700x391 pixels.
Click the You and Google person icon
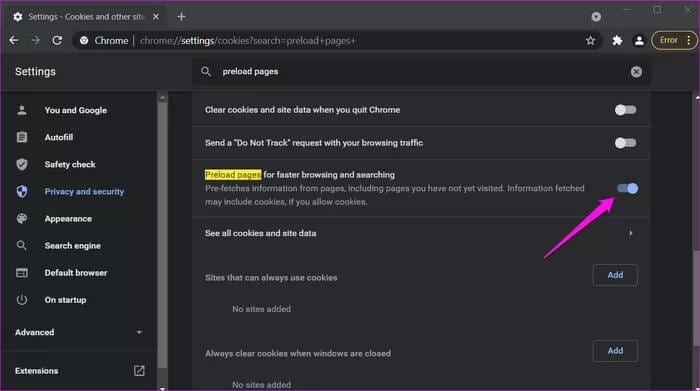coord(22,110)
